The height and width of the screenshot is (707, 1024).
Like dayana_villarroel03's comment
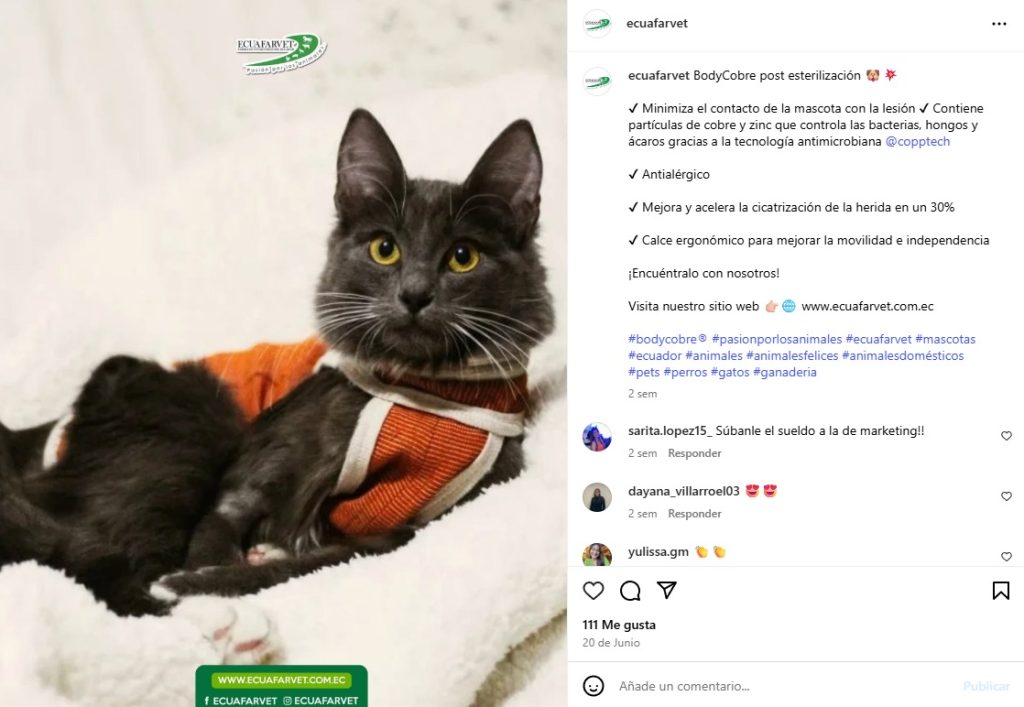click(1006, 496)
